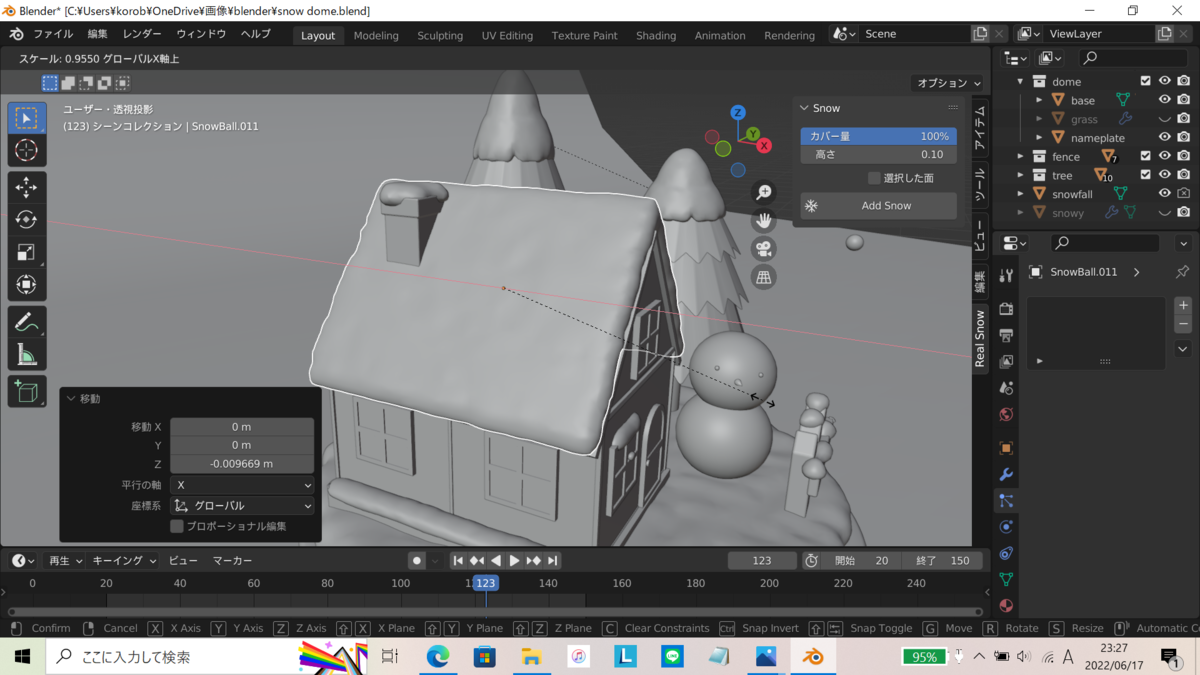Collapse the dome collection

[x=1020, y=81]
